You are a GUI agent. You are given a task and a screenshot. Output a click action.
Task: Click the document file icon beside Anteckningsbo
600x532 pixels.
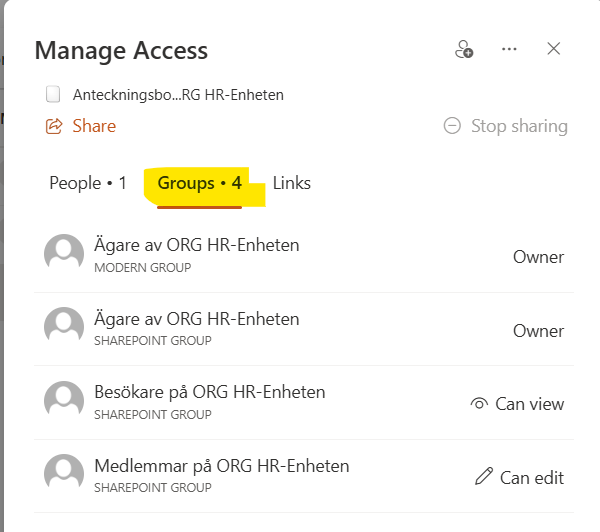[54, 95]
